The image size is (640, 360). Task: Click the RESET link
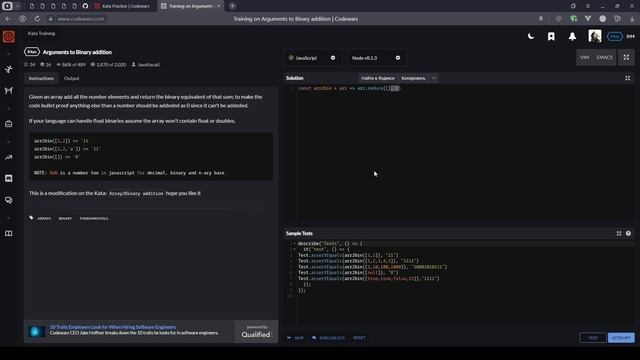(359, 338)
